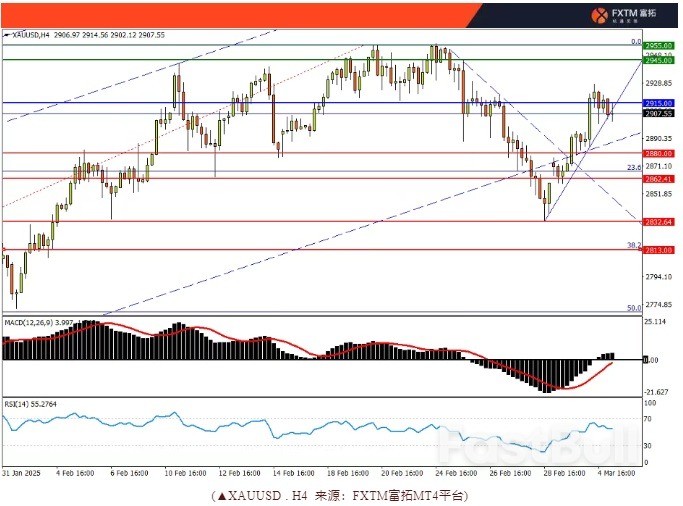Screen dimensions: 683x506
Task: Click the current price tag 2907.55
Action: coord(656,113)
